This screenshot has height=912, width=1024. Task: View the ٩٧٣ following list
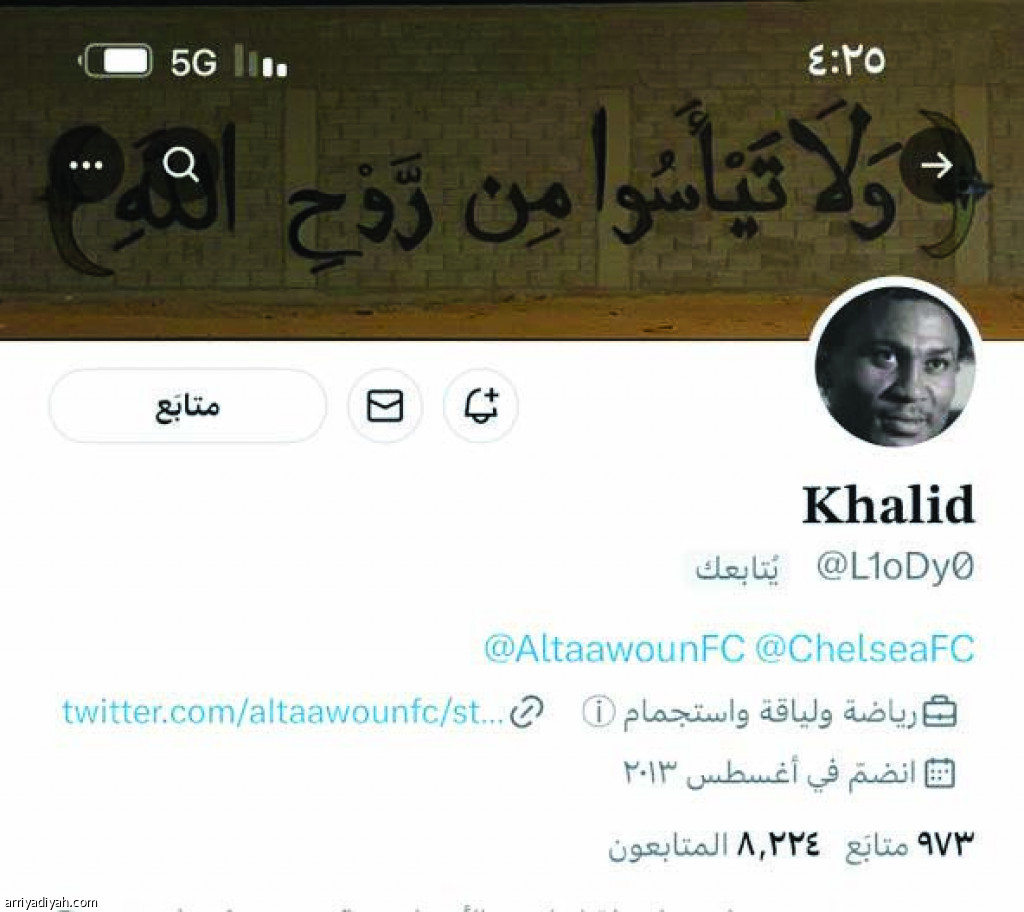[910, 845]
